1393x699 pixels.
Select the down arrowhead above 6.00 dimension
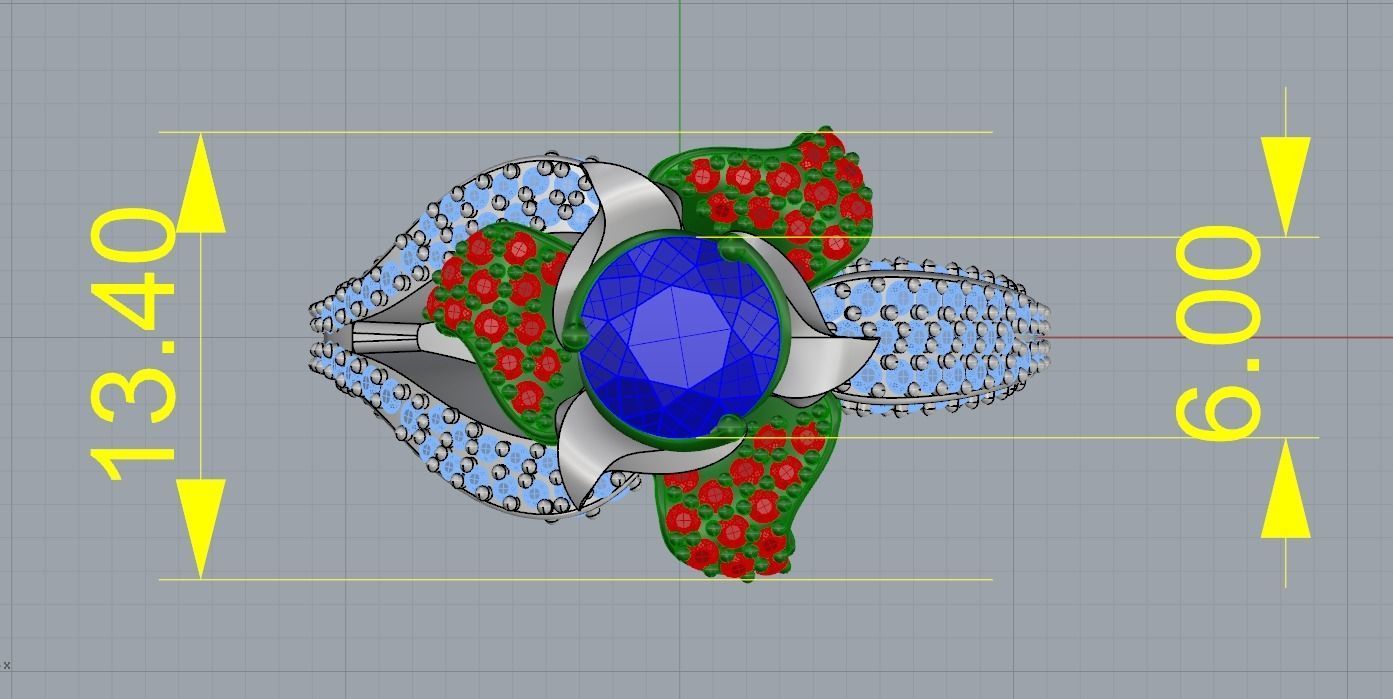coord(1286,187)
